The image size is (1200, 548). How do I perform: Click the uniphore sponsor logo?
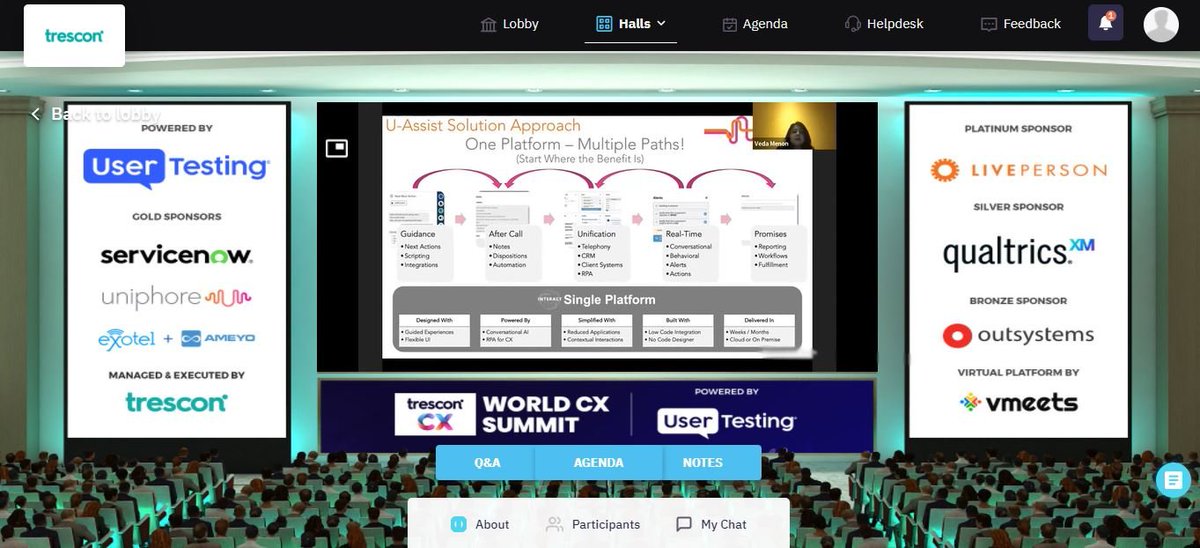tap(176, 298)
